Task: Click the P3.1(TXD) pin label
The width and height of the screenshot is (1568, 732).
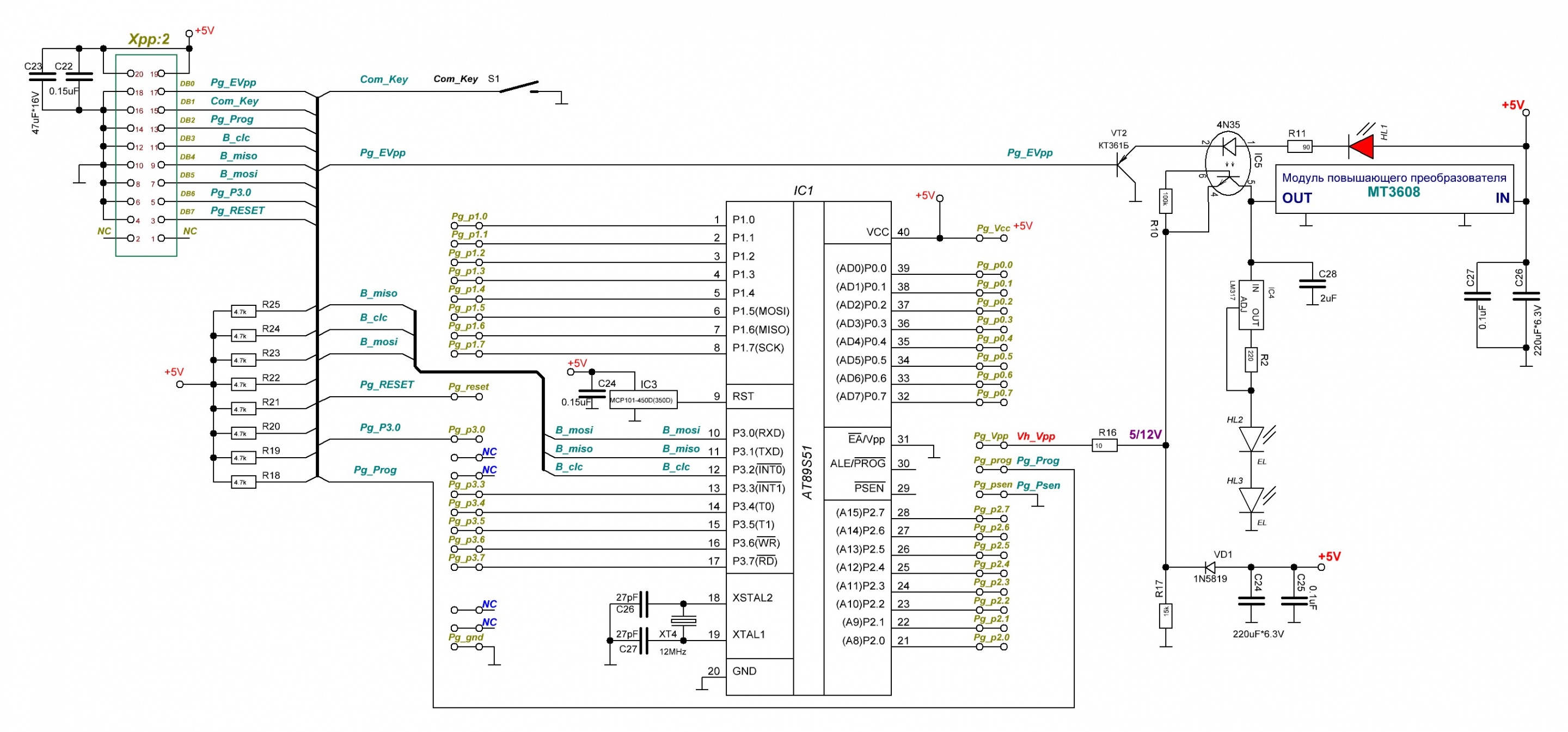Action: tap(758, 452)
